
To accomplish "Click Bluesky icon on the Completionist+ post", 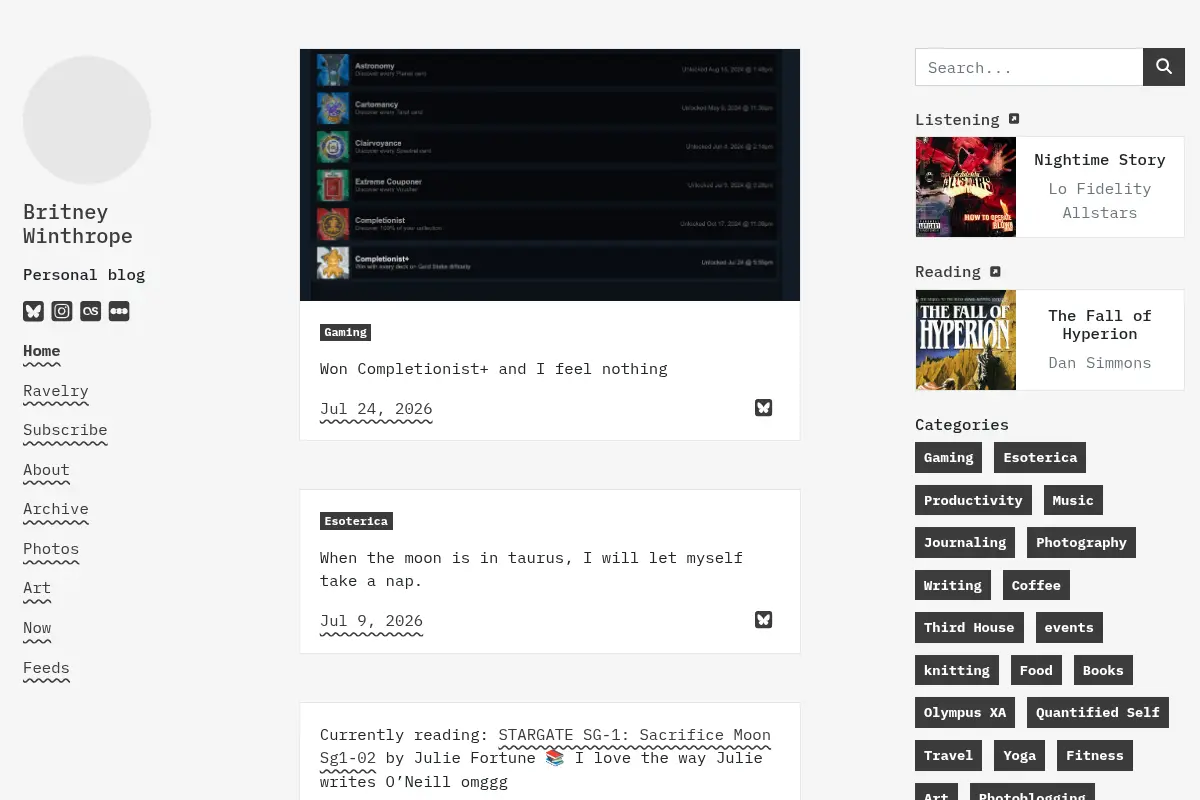I will coord(764,407).
